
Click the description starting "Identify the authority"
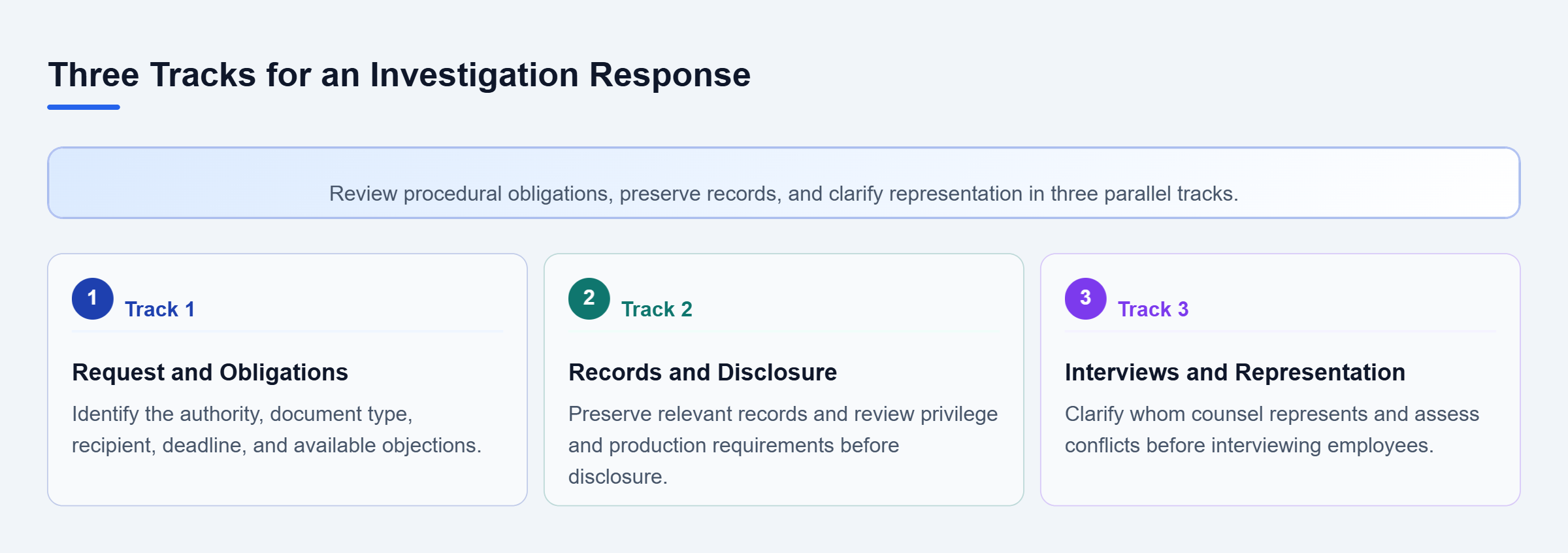point(276,429)
